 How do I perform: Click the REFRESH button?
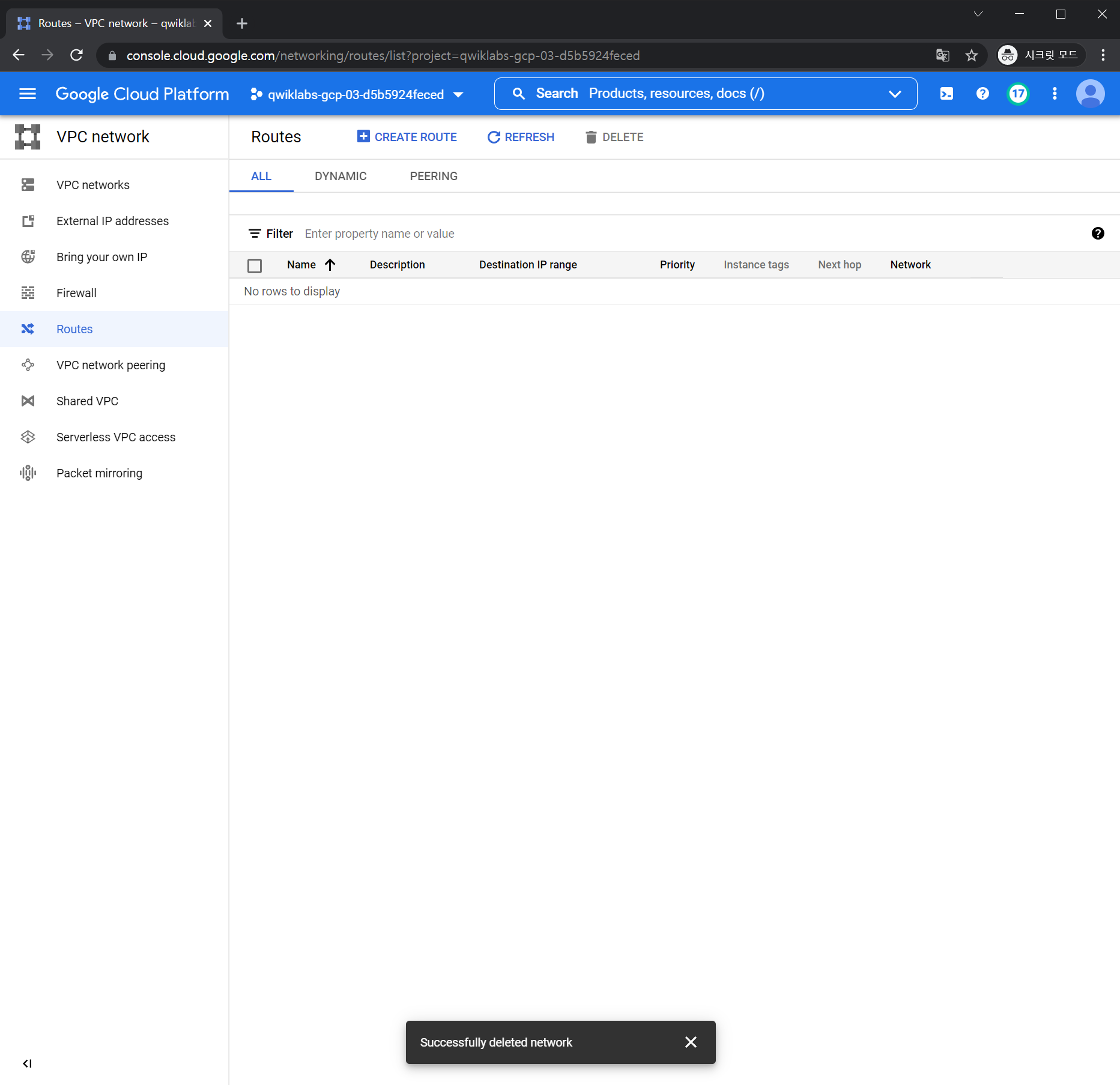521,137
